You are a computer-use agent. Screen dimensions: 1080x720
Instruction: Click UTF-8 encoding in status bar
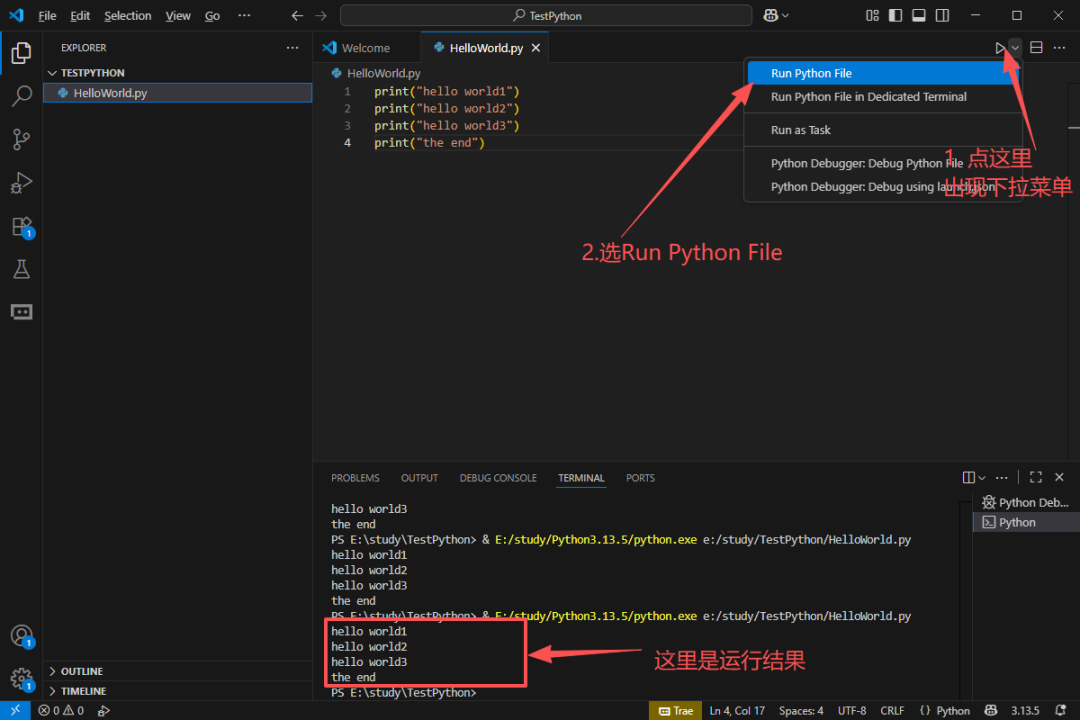852,710
